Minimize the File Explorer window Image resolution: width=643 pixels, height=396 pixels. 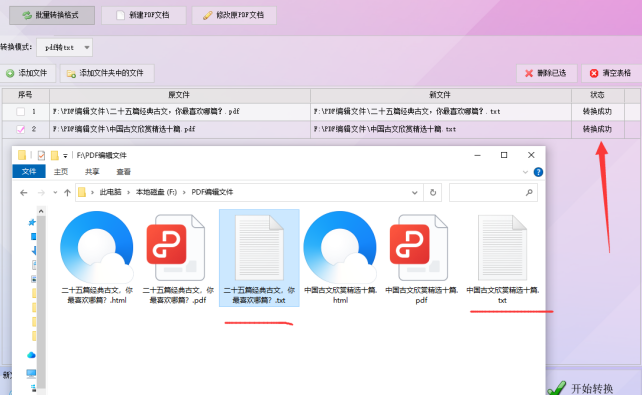[x=477, y=155]
